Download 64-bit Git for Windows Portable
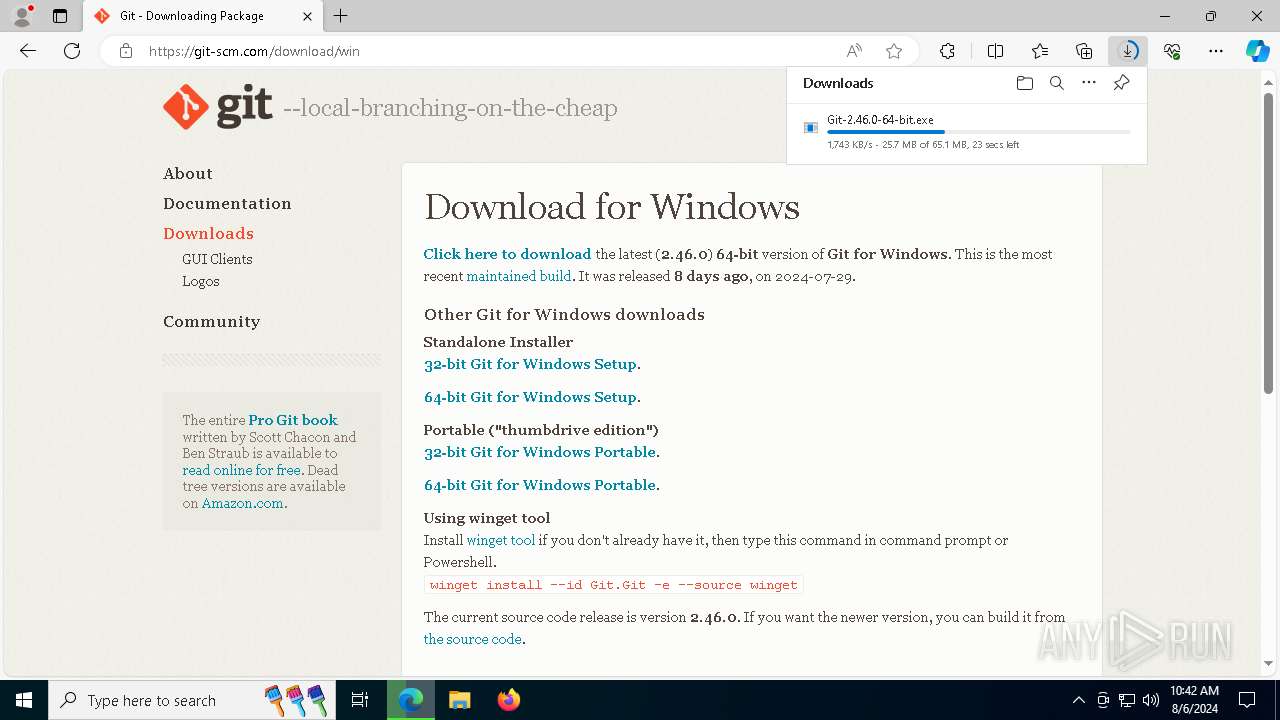The height and width of the screenshot is (720, 1280). point(540,485)
